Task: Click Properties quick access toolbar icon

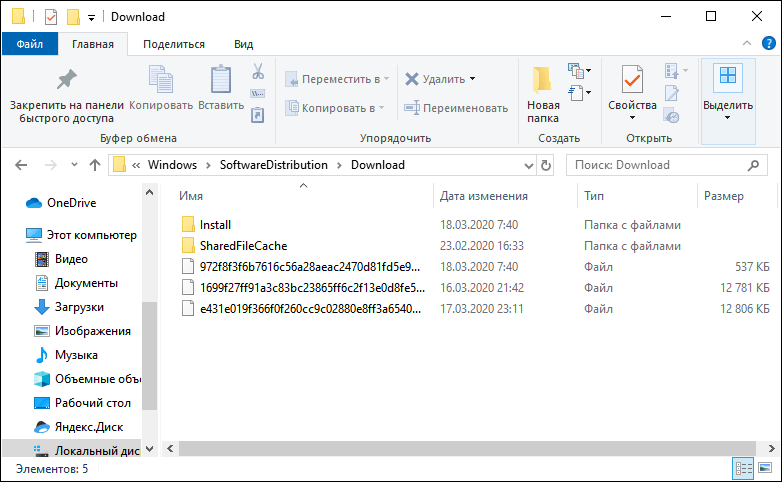Action: [51, 17]
